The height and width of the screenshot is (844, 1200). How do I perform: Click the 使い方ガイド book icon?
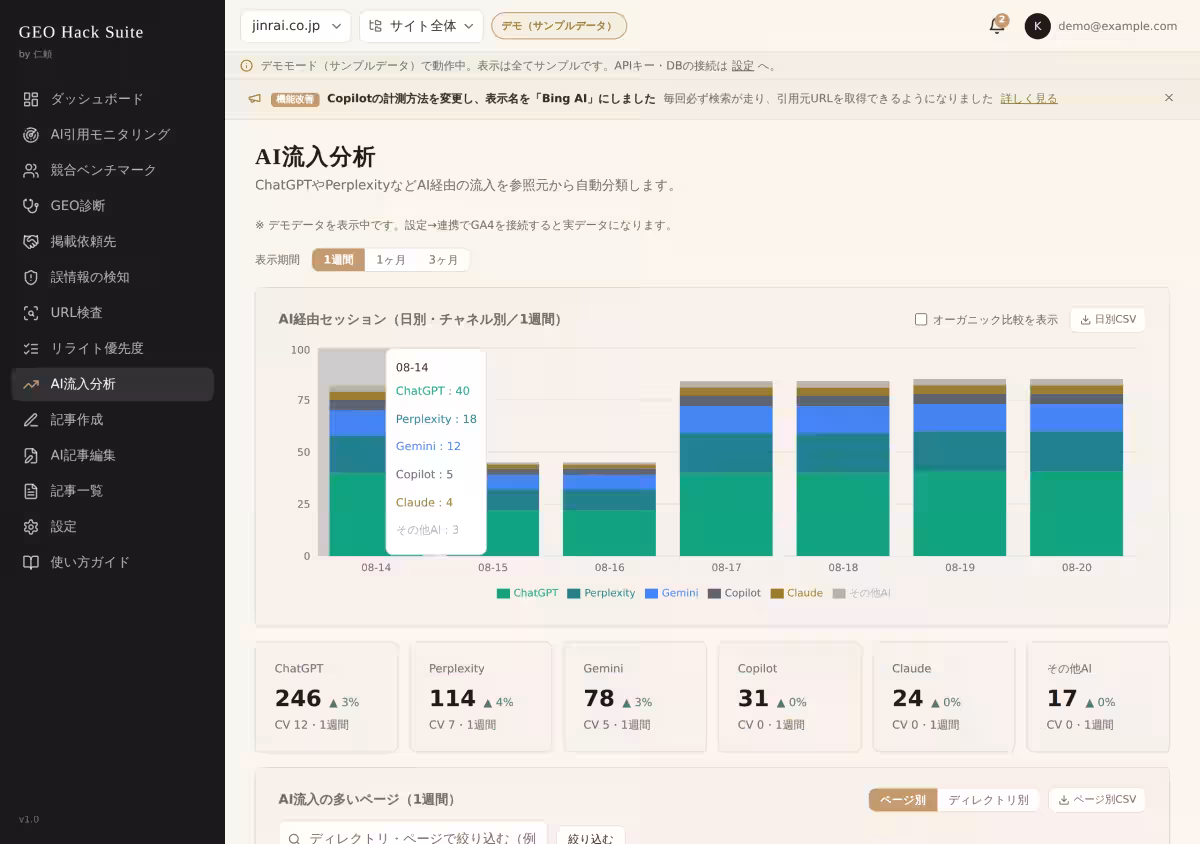(x=31, y=562)
